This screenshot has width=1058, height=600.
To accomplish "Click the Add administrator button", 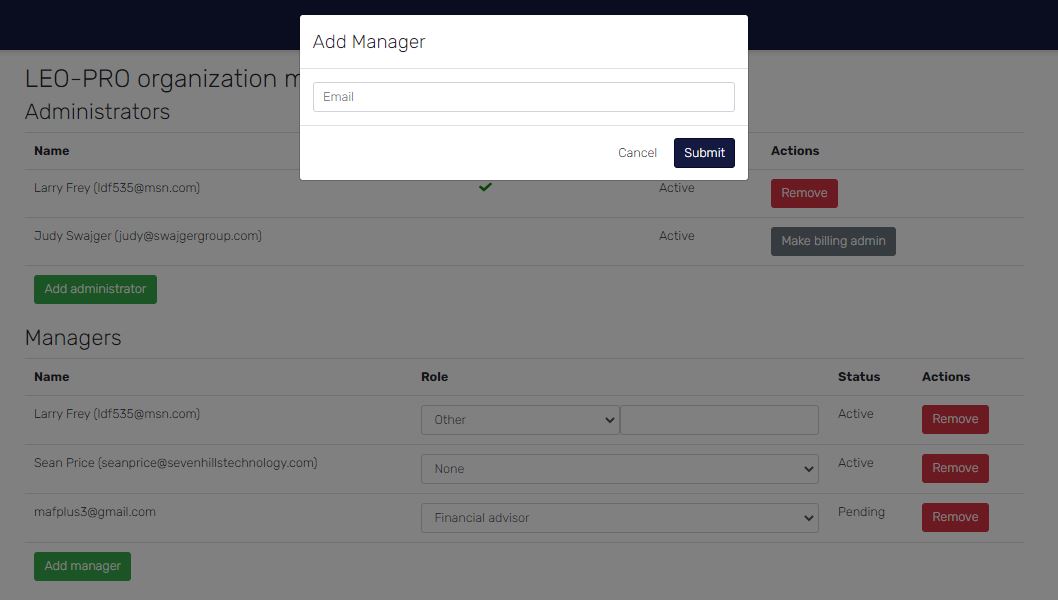I will point(95,288).
